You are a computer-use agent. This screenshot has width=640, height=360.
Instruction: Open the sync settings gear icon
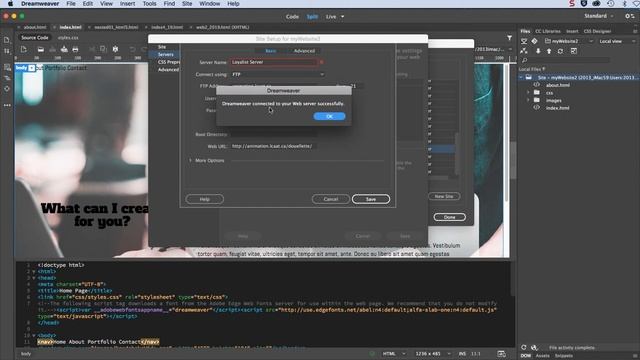coord(629,16)
